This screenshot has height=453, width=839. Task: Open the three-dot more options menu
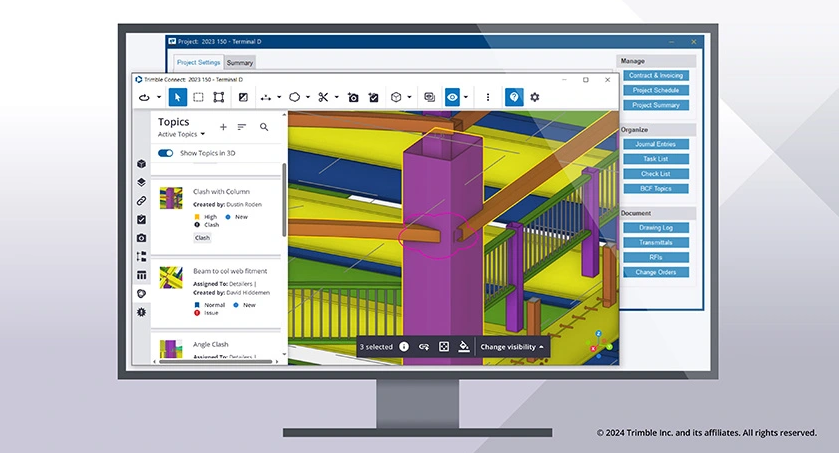point(487,97)
